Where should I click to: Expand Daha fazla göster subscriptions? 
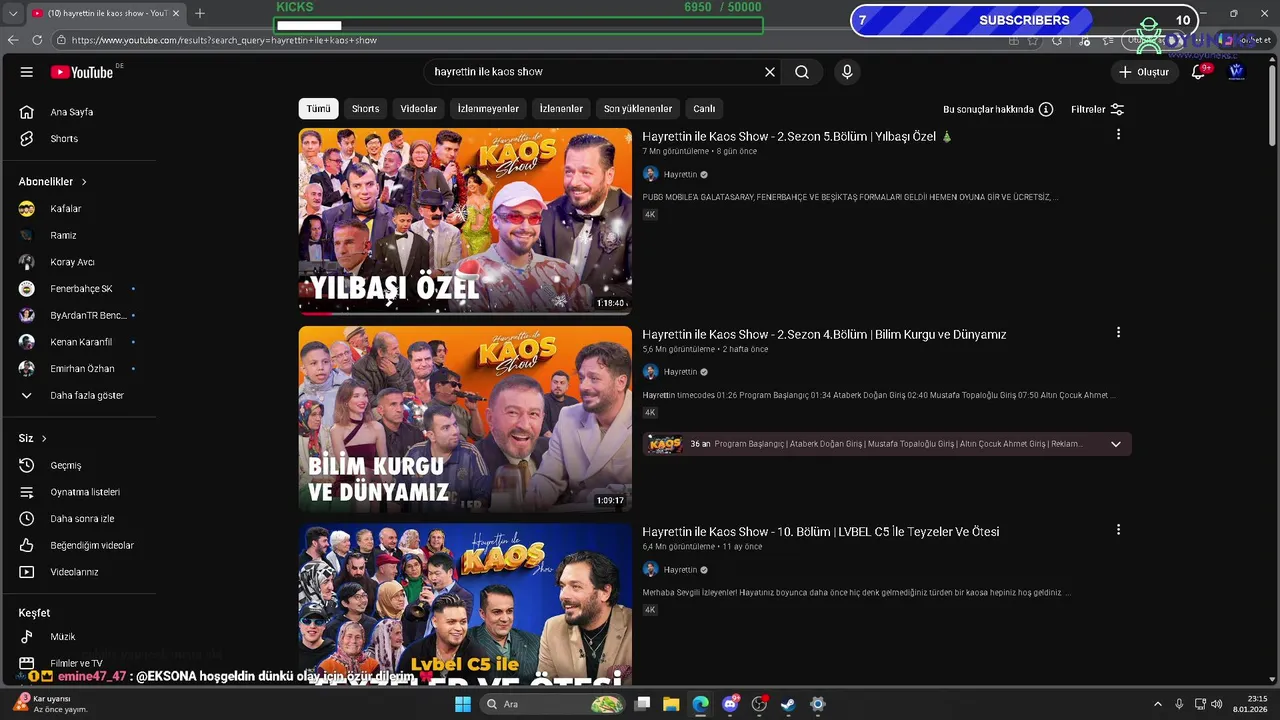(85, 395)
